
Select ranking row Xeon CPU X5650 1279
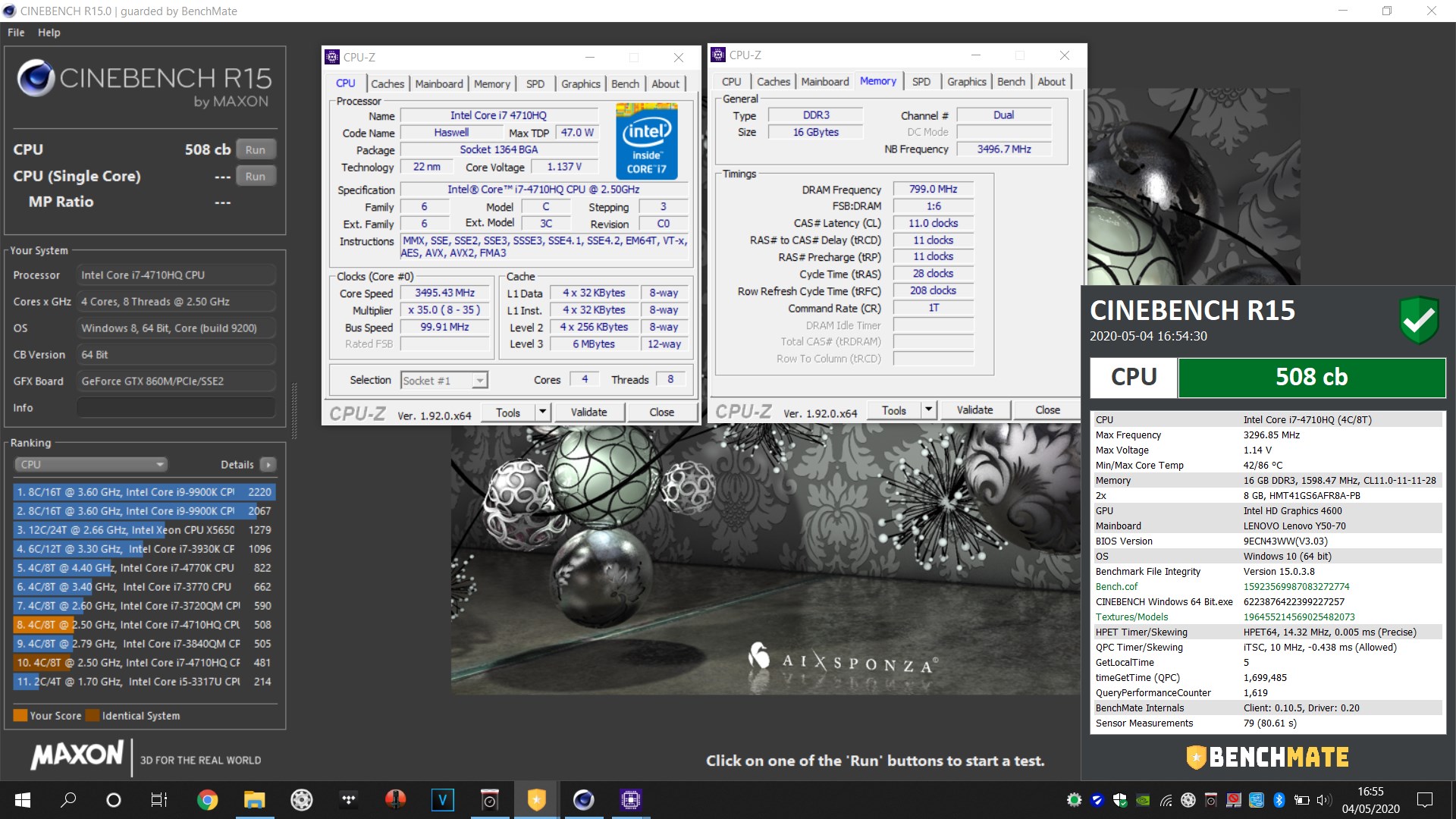coord(144,529)
